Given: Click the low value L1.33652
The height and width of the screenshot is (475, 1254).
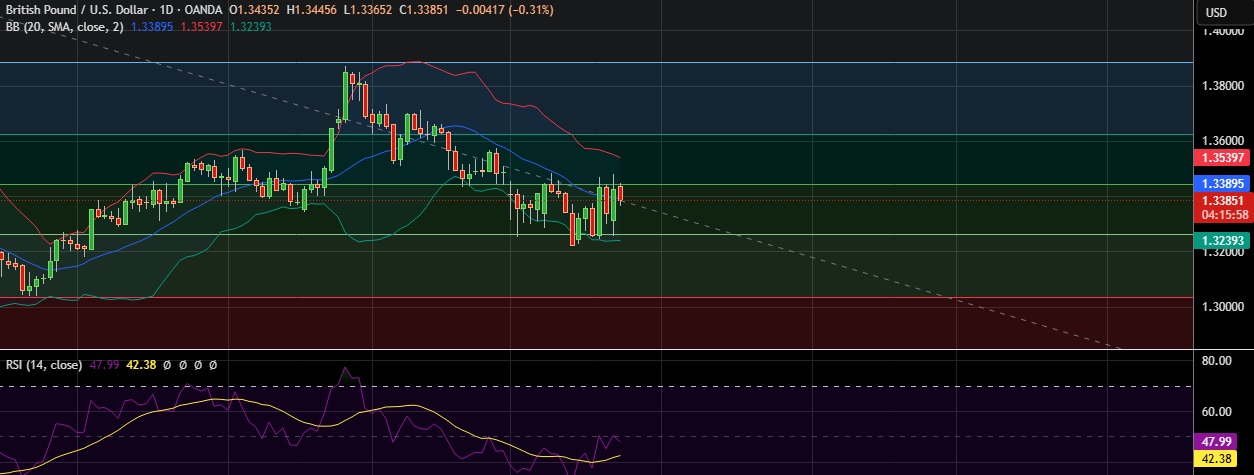Looking at the screenshot, I should (369, 10).
